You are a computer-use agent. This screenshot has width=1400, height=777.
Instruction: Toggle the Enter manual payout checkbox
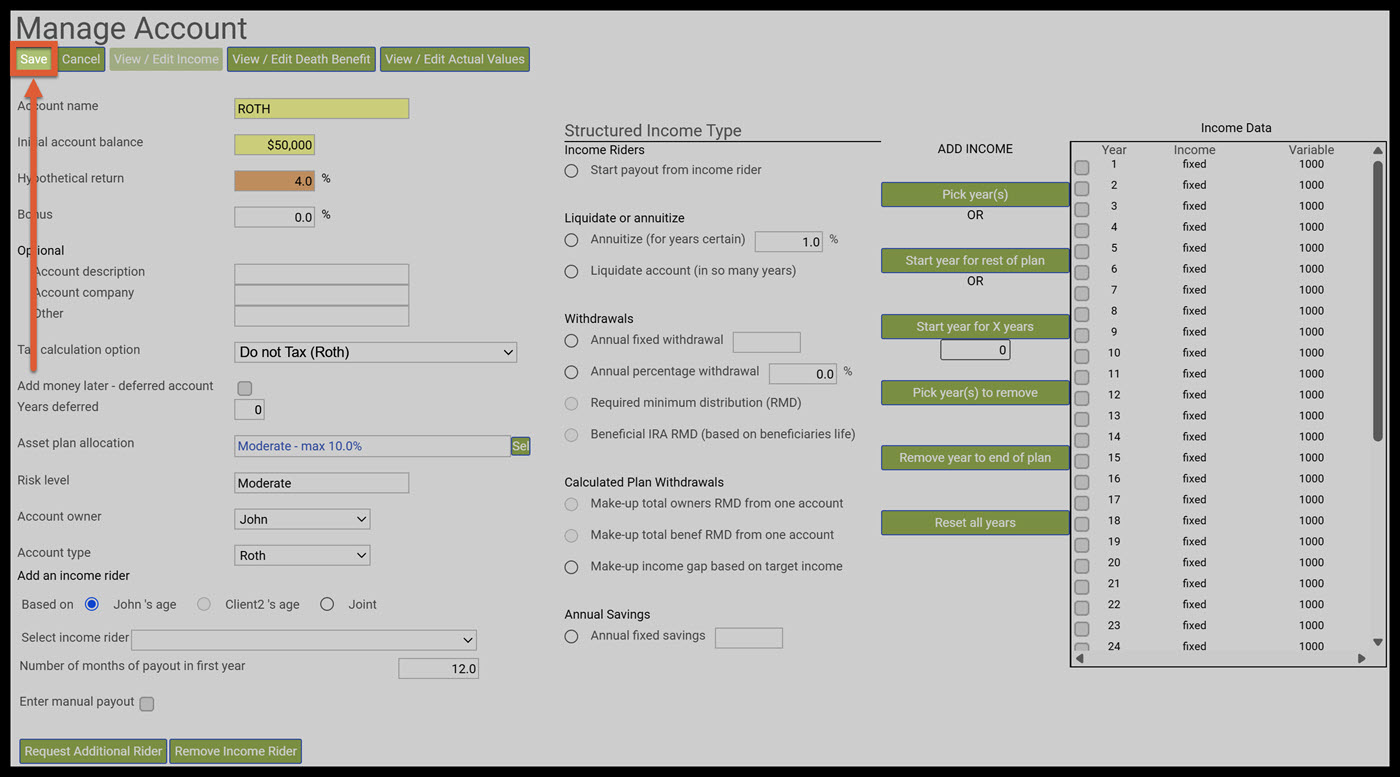point(147,704)
